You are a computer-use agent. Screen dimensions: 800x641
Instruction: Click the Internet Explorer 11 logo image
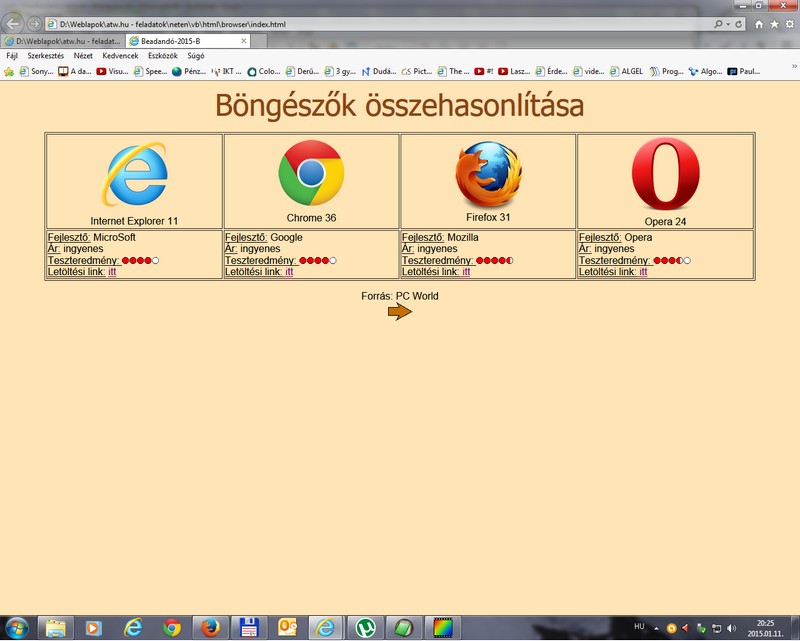click(x=135, y=174)
